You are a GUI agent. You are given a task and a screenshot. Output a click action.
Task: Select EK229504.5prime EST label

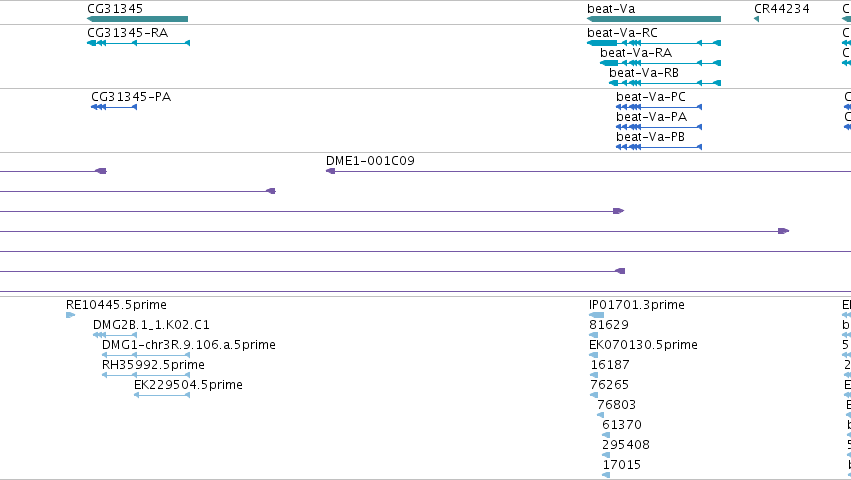click(x=188, y=385)
